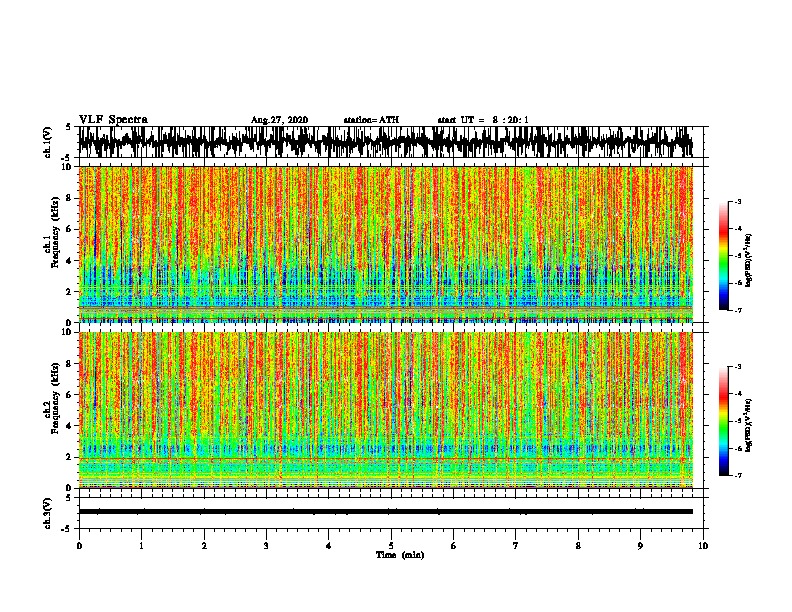Click the "5" volt tick on ch.1(V) axis
This screenshot has width=792, height=612.
click(x=68, y=127)
